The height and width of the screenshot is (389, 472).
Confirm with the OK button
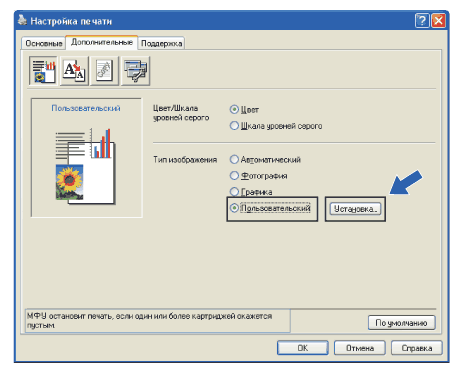click(303, 348)
